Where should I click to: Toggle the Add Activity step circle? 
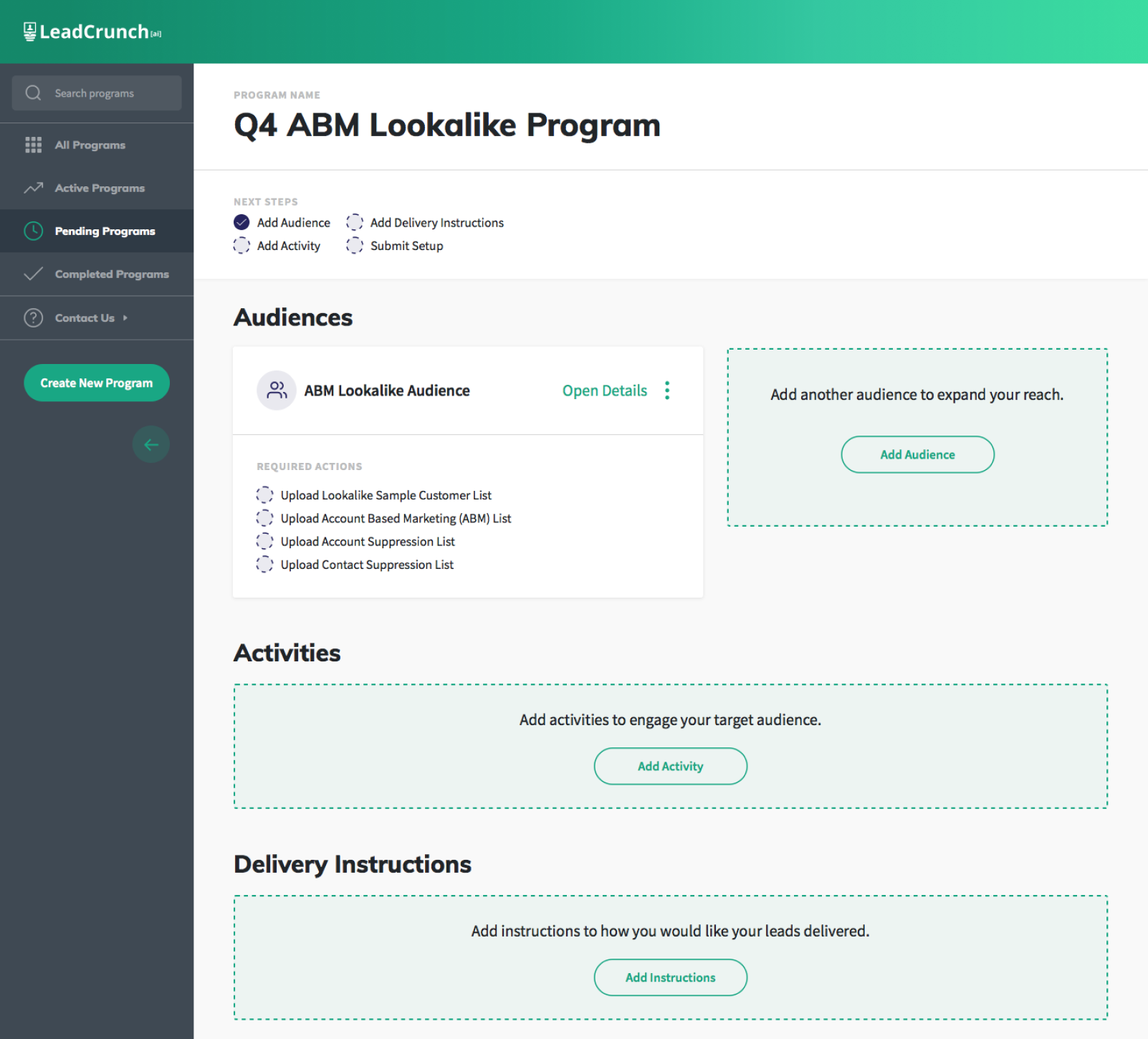(241, 245)
